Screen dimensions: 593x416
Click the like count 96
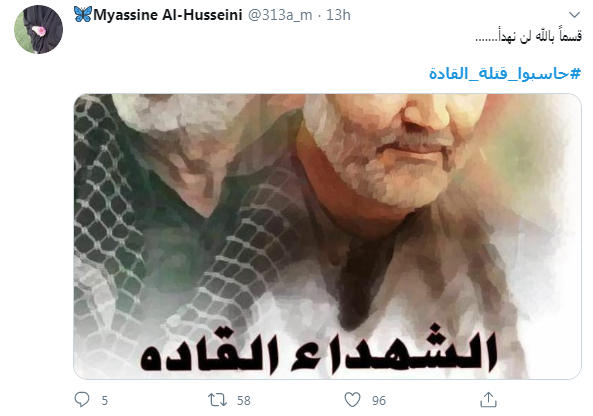point(379,400)
